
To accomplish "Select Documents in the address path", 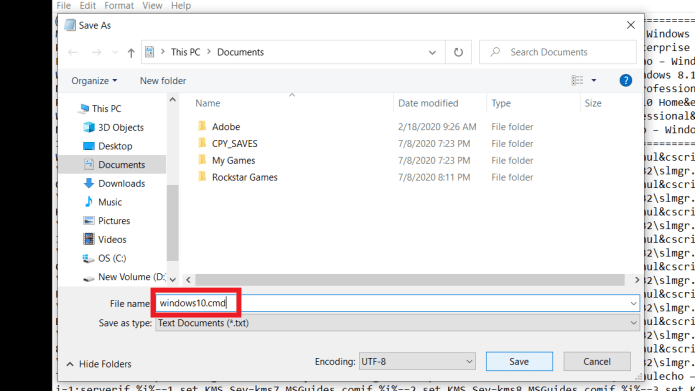I will click(240, 52).
